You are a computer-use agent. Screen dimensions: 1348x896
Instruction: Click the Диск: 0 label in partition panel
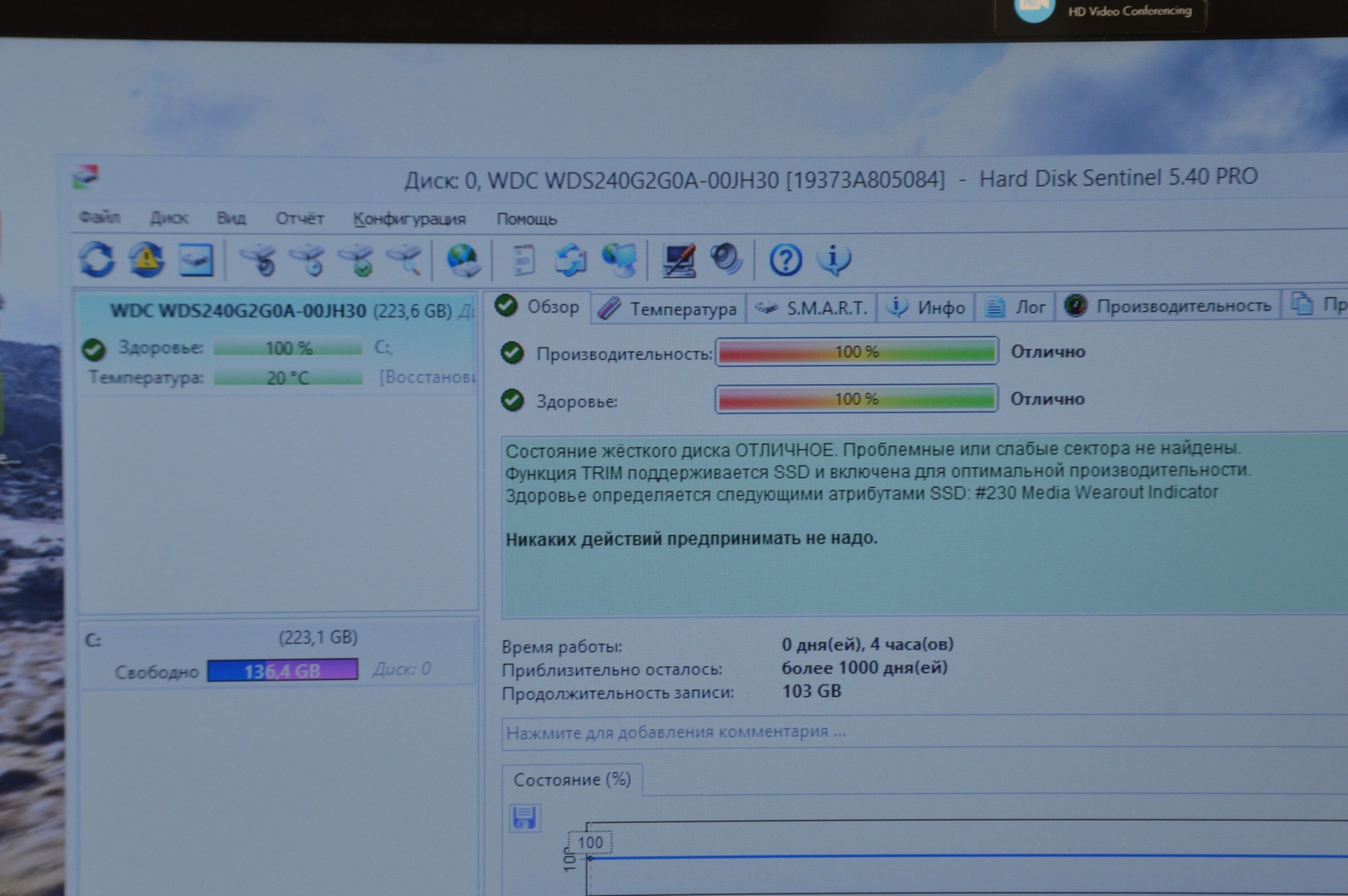[402, 669]
